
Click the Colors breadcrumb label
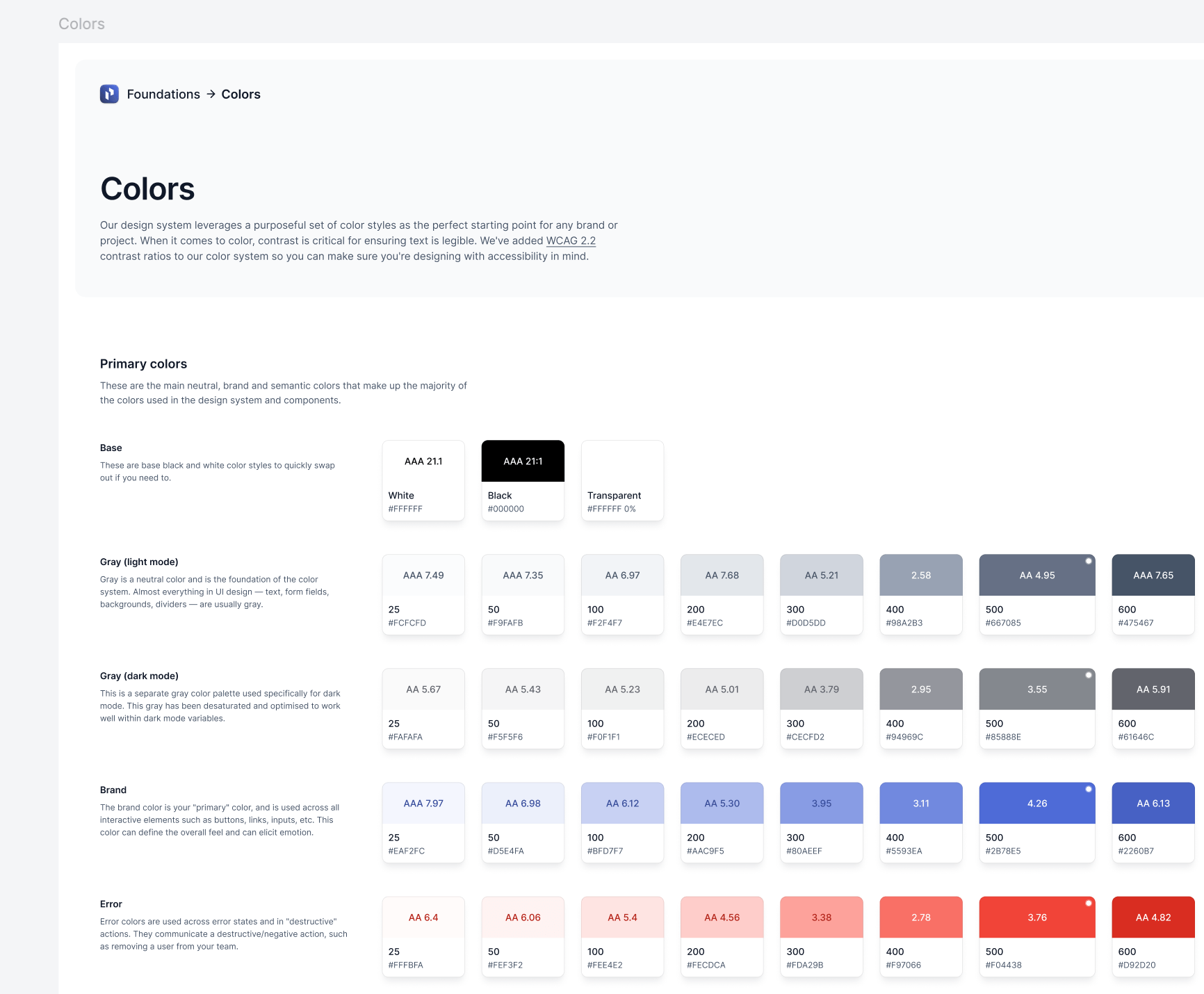point(241,94)
